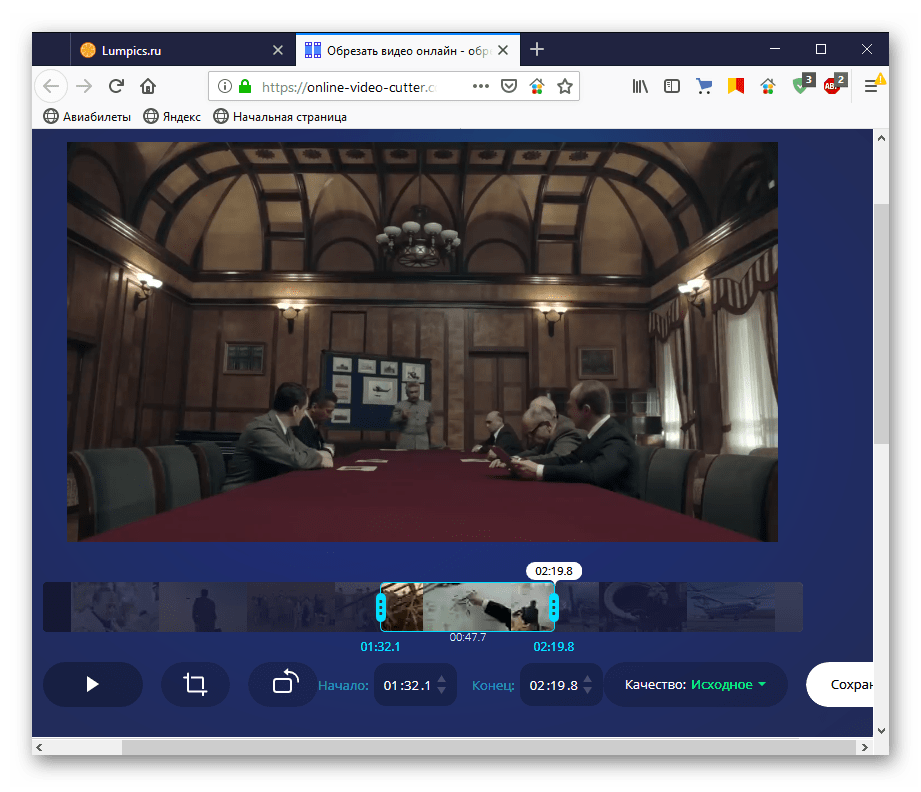This screenshot has height=792, width=921.
Task: Reload the page with the refresh icon
Action: (x=117, y=86)
